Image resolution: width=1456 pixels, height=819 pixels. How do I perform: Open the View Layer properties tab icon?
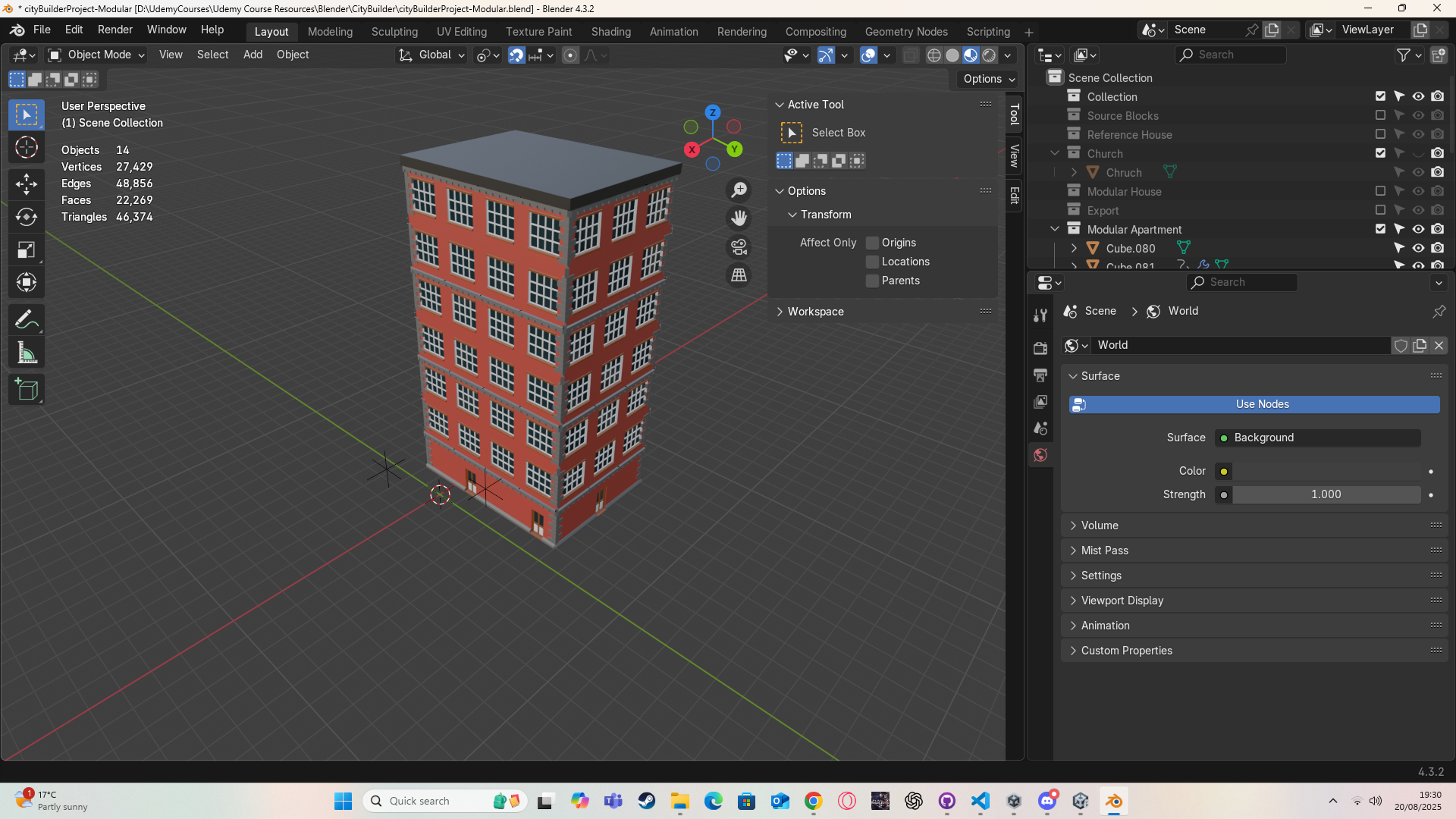tap(1040, 402)
